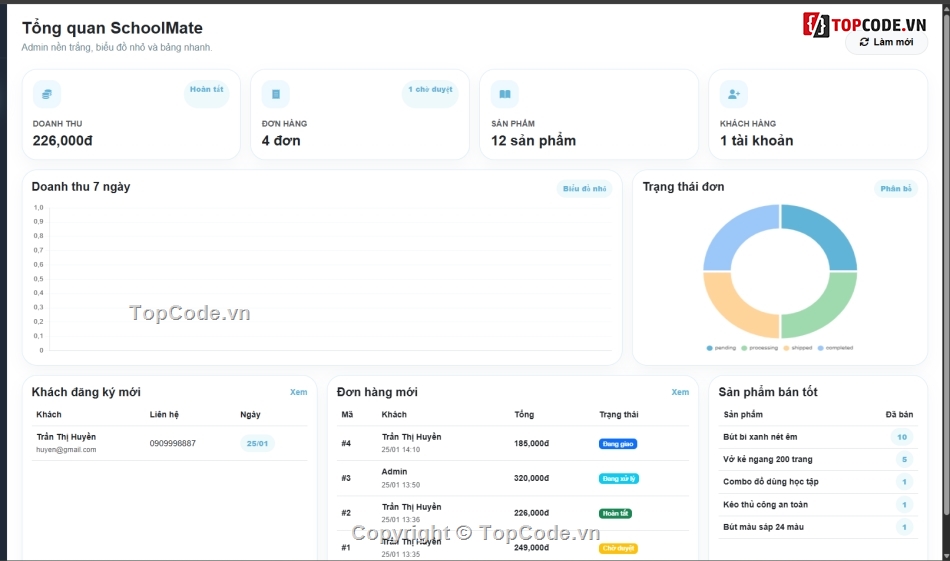Click the Phân bổ badge
This screenshot has width=950, height=561.
(895, 188)
